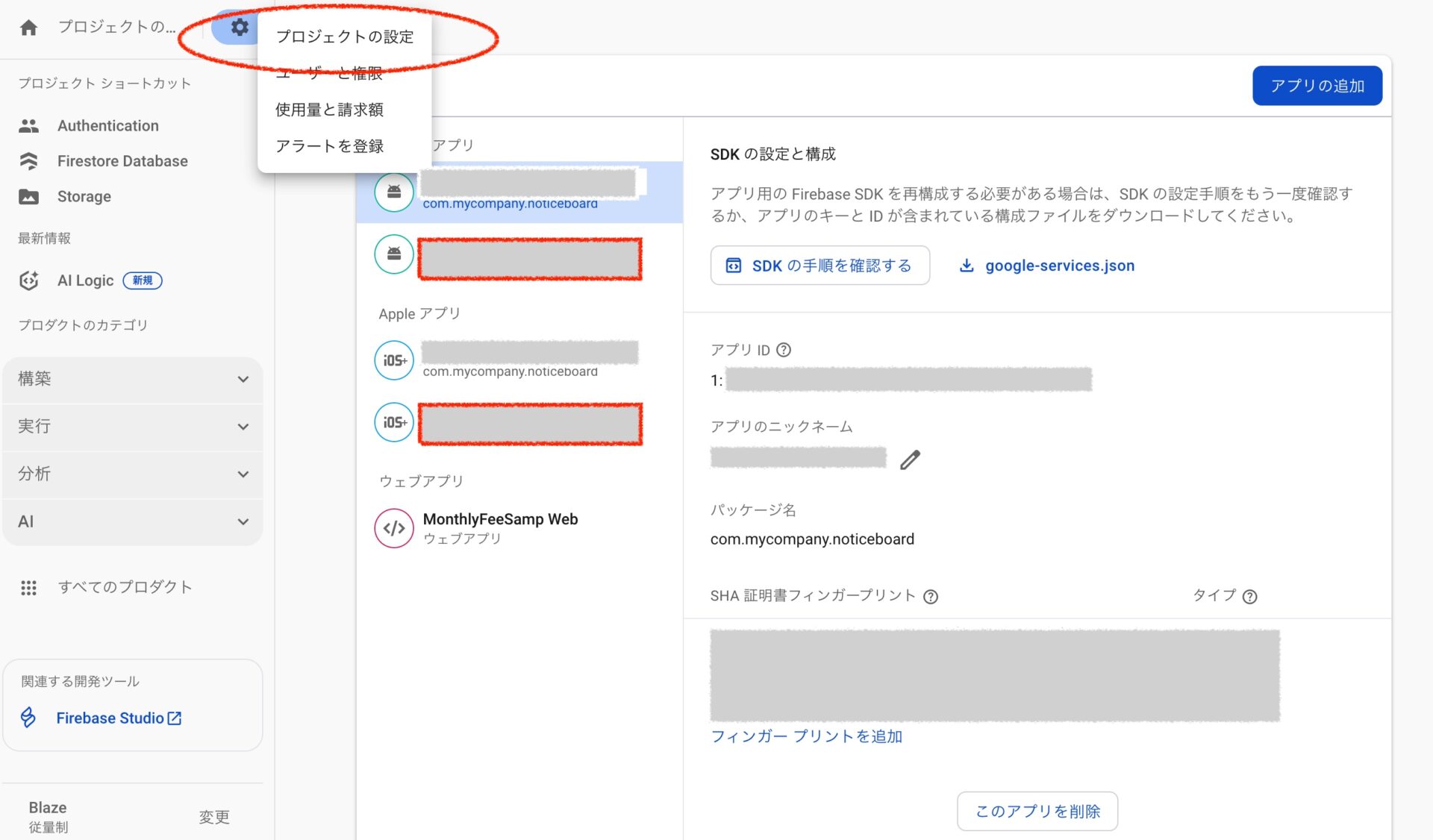Click the Storage image icon
The width and height of the screenshot is (1433, 840).
coord(28,197)
